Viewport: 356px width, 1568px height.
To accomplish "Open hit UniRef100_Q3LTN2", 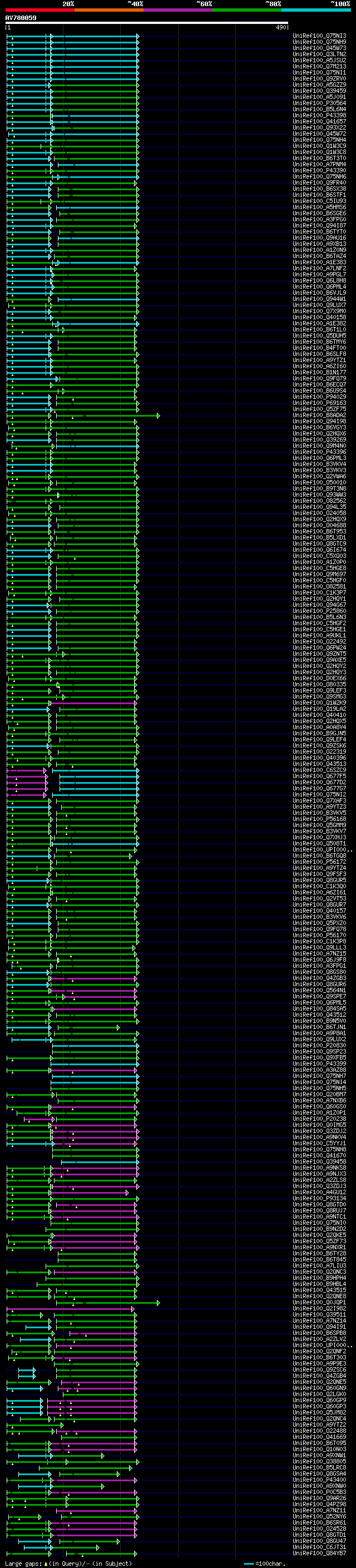I will (x=319, y=54).
